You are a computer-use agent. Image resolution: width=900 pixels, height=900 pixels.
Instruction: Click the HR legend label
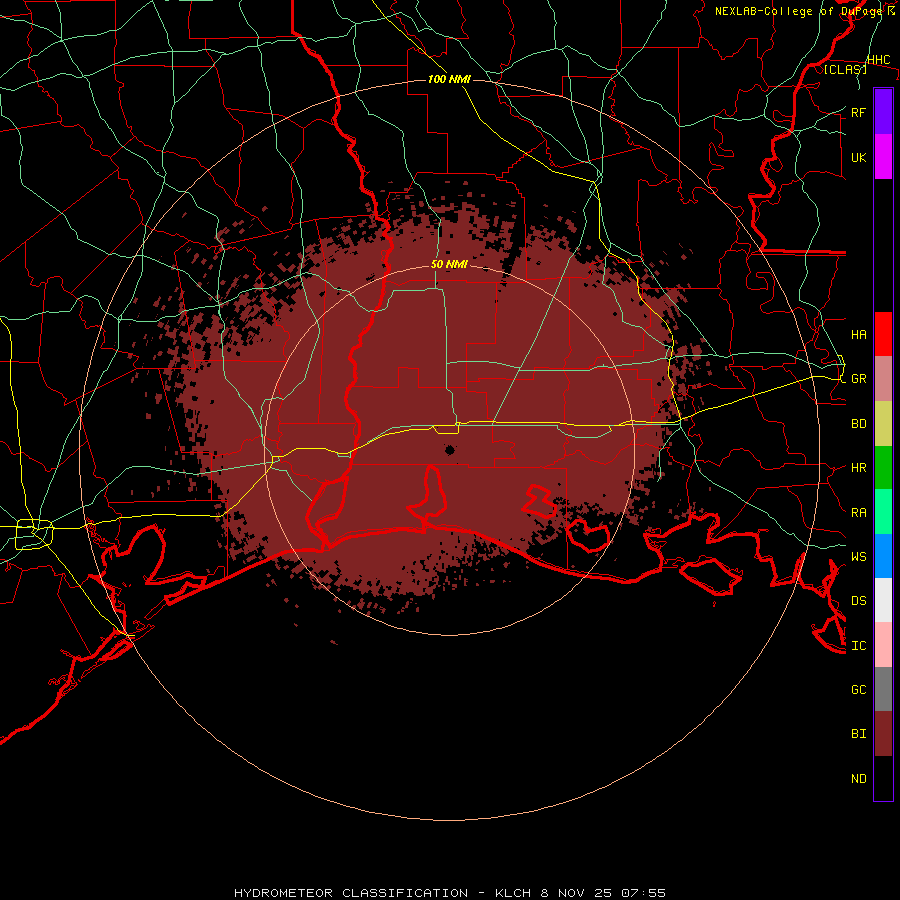tap(858, 468)
